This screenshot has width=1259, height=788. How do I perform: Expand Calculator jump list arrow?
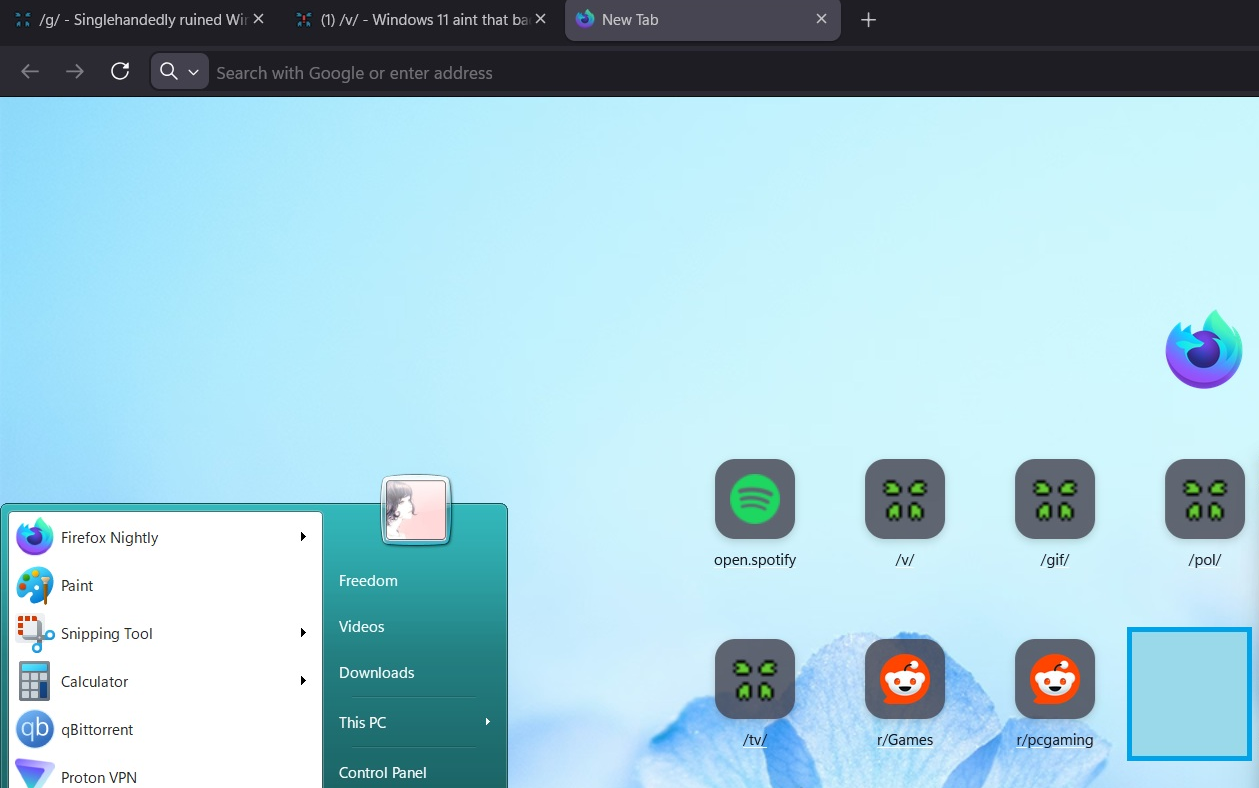point(303,681)
